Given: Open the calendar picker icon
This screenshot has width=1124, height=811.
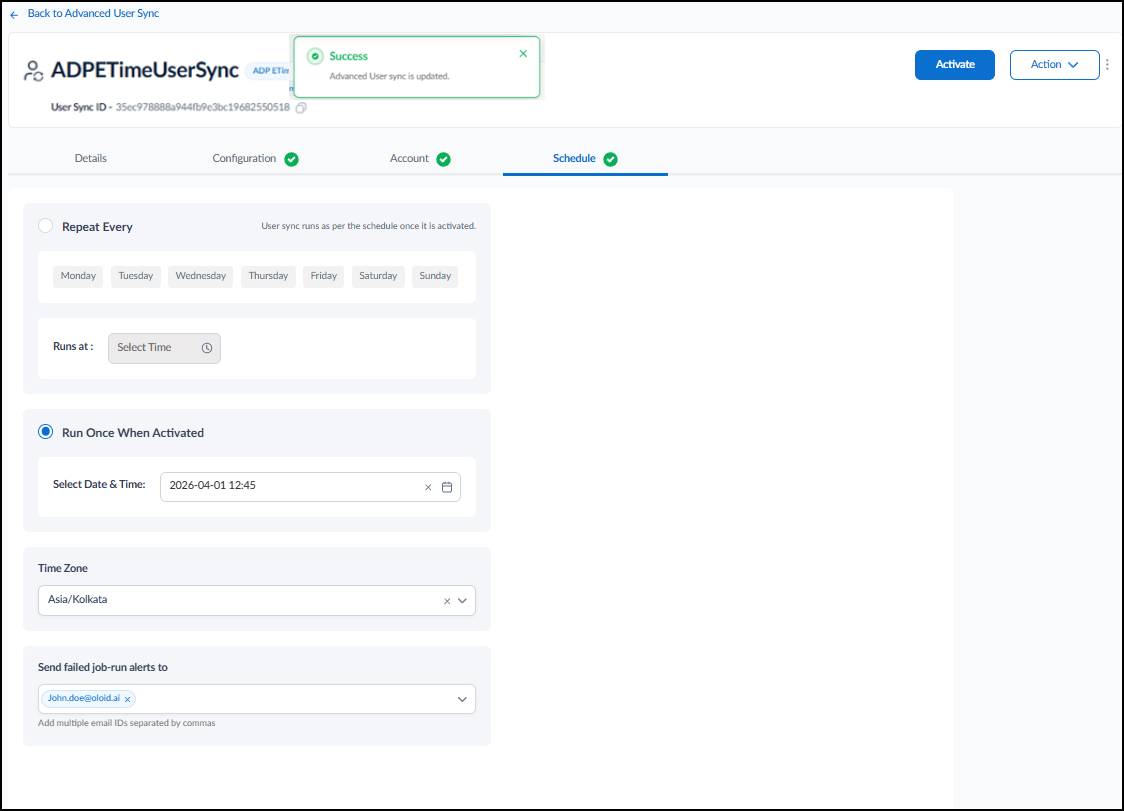Looking at the screenshot, I should click(447, 487).
